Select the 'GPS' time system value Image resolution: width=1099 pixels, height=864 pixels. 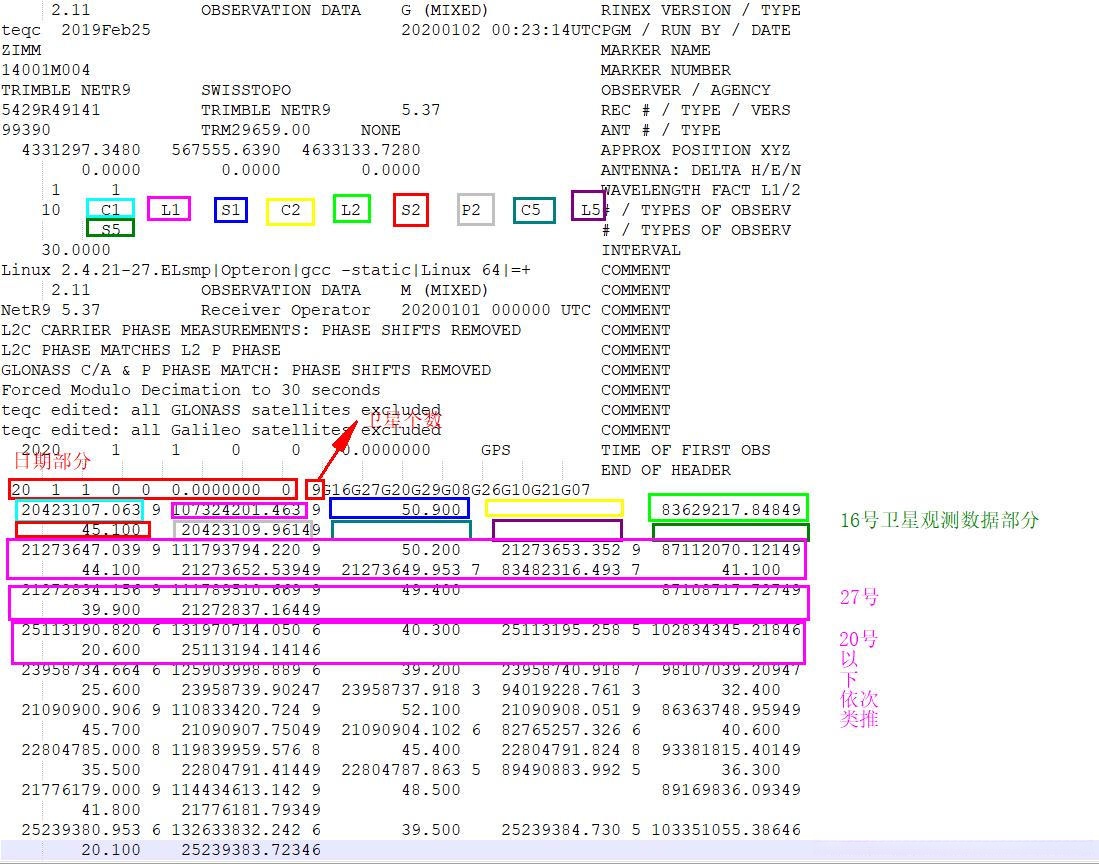pos(496,450)
